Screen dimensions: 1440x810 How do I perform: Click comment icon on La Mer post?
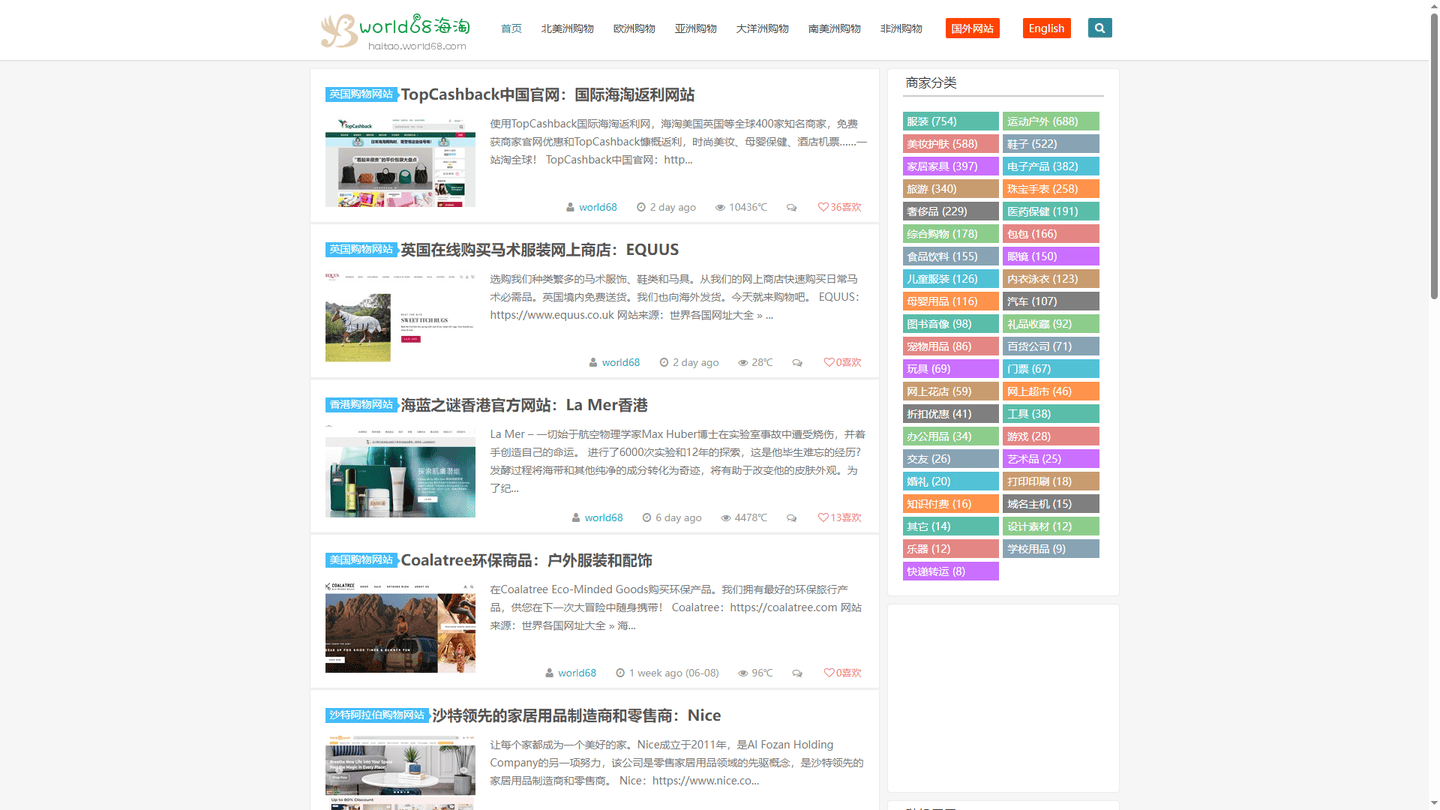[792, 518]
